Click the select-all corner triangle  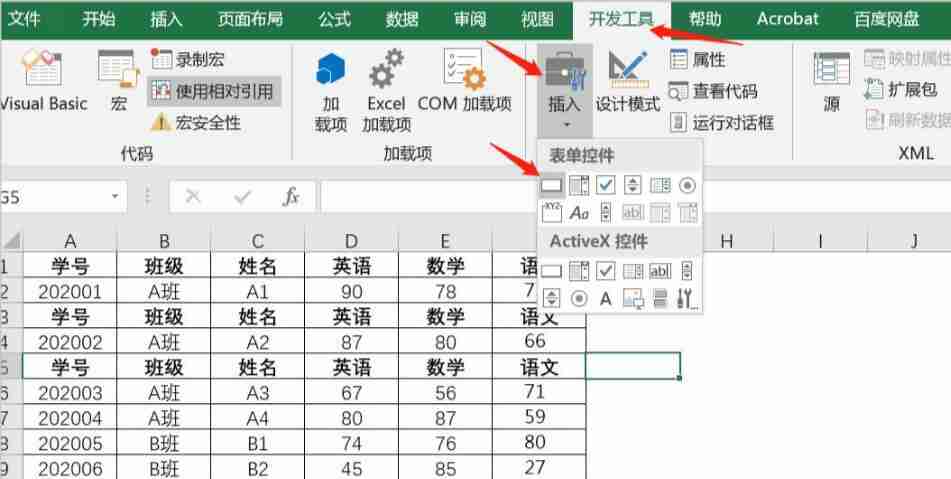[11, 241]
